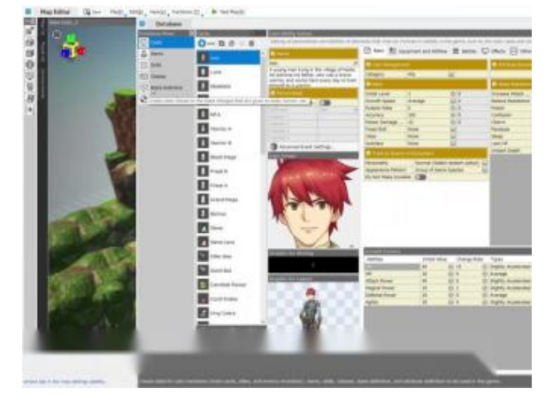Toggle the switch under the event sheet header

click(x=325, y=103)
